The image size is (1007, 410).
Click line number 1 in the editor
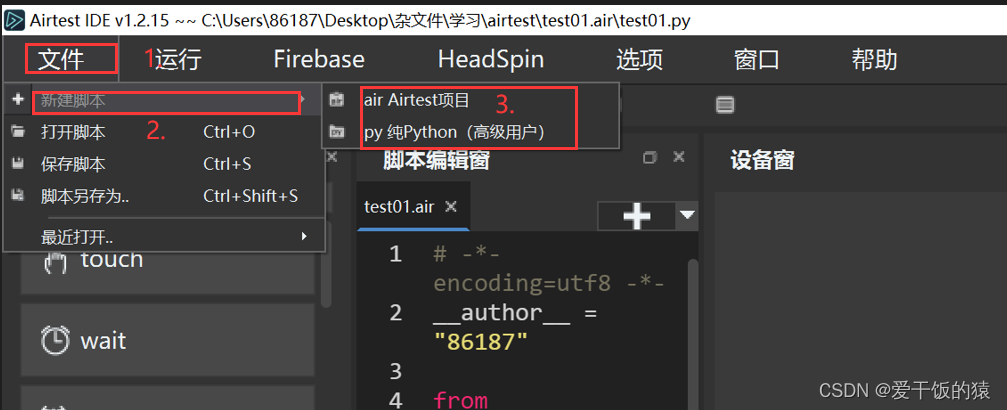(396, 254)
